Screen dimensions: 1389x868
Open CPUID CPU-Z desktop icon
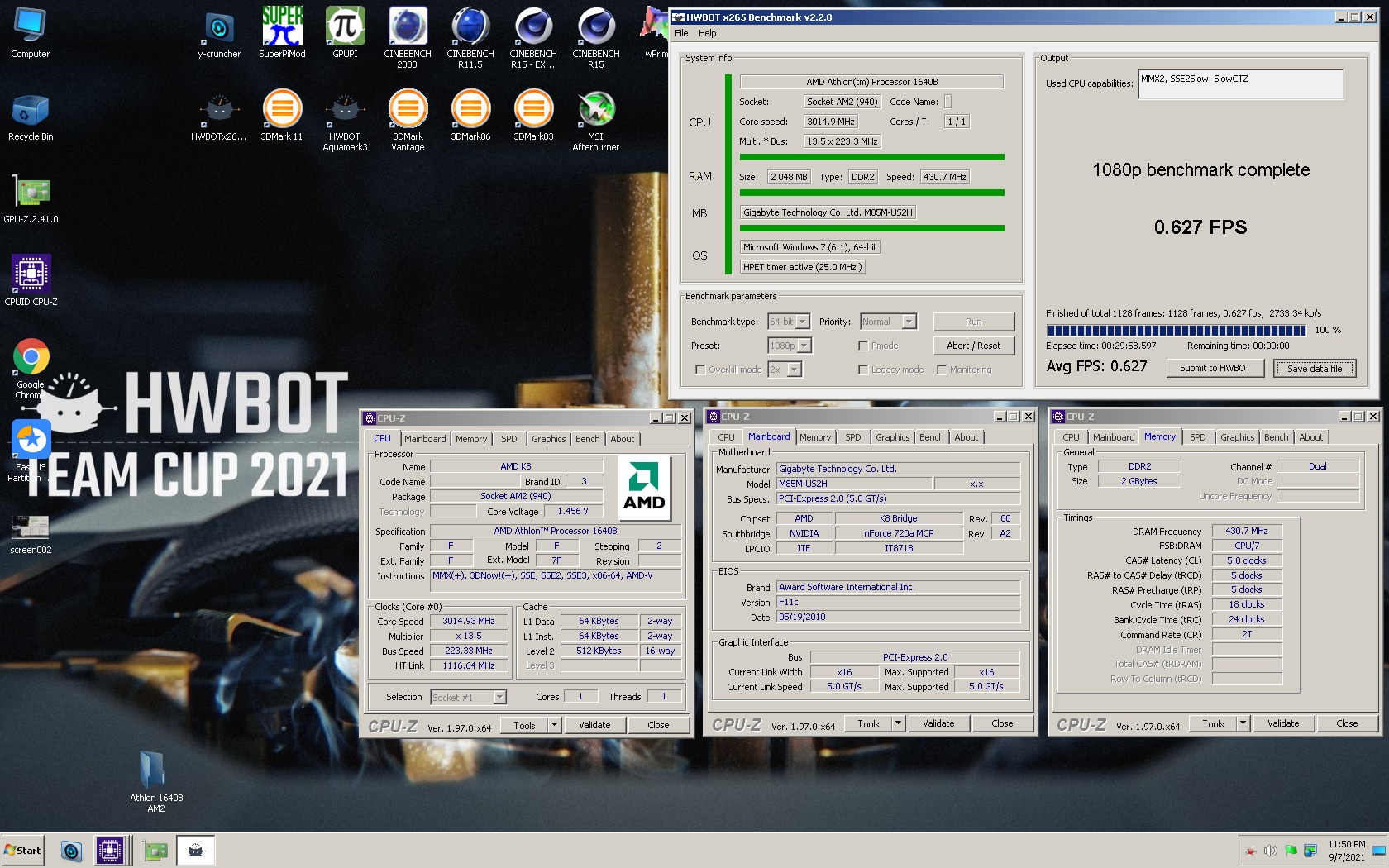tap(31, 282)
